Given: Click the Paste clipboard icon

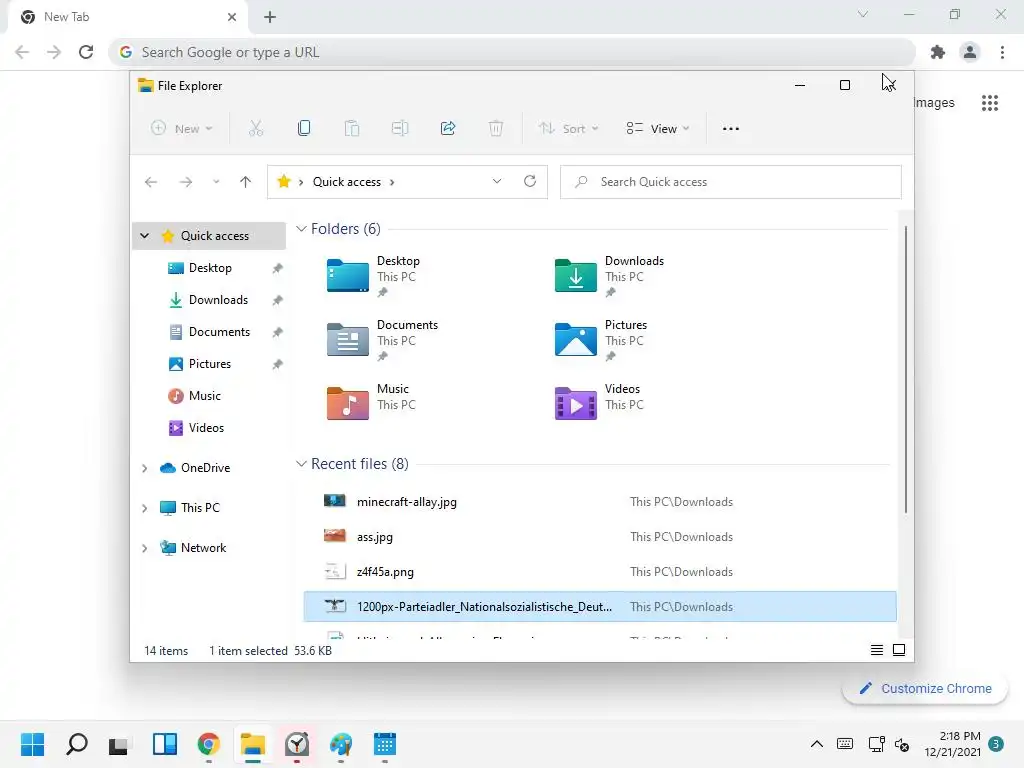Looking at the screenshot, I should coord(351,129).
